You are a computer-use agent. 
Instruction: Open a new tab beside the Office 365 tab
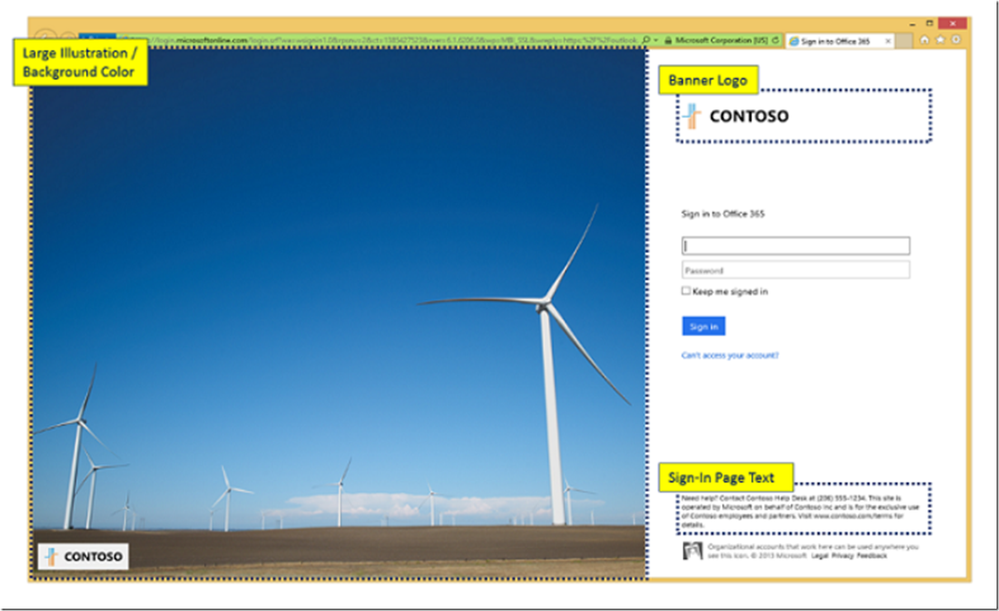903,41
